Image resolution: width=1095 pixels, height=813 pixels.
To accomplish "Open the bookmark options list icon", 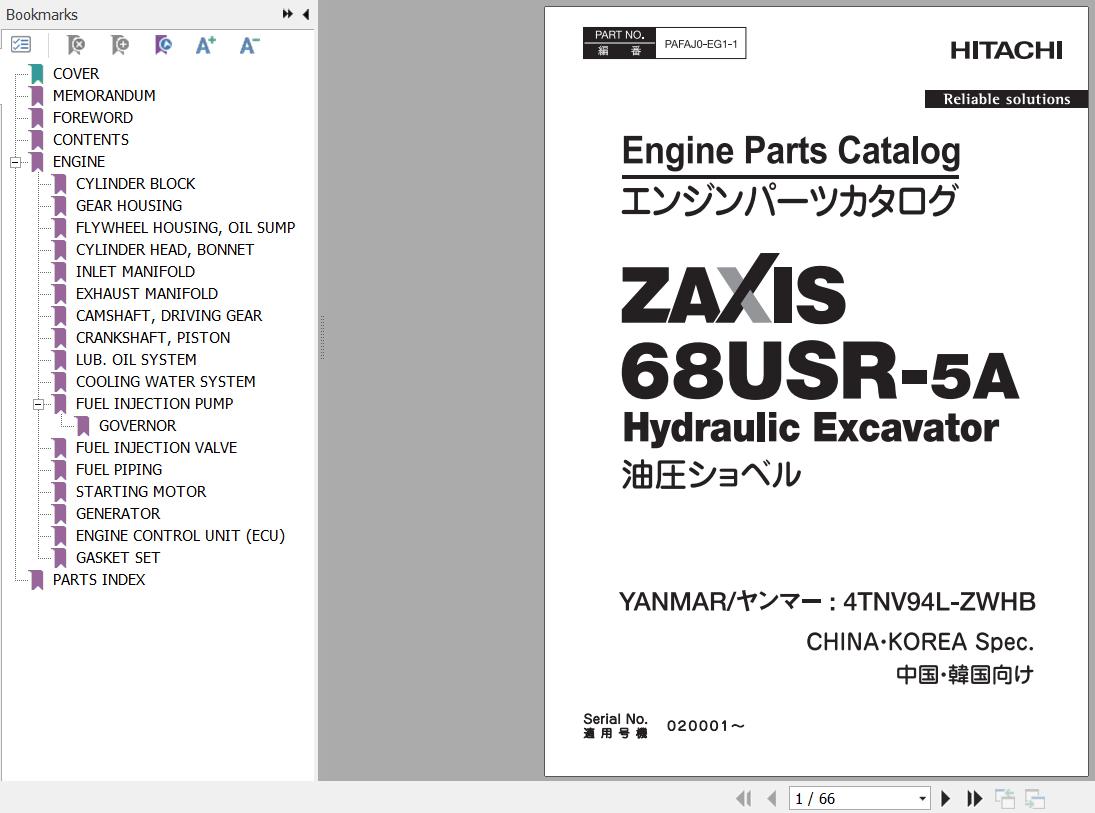I will [x=21, y=45].
